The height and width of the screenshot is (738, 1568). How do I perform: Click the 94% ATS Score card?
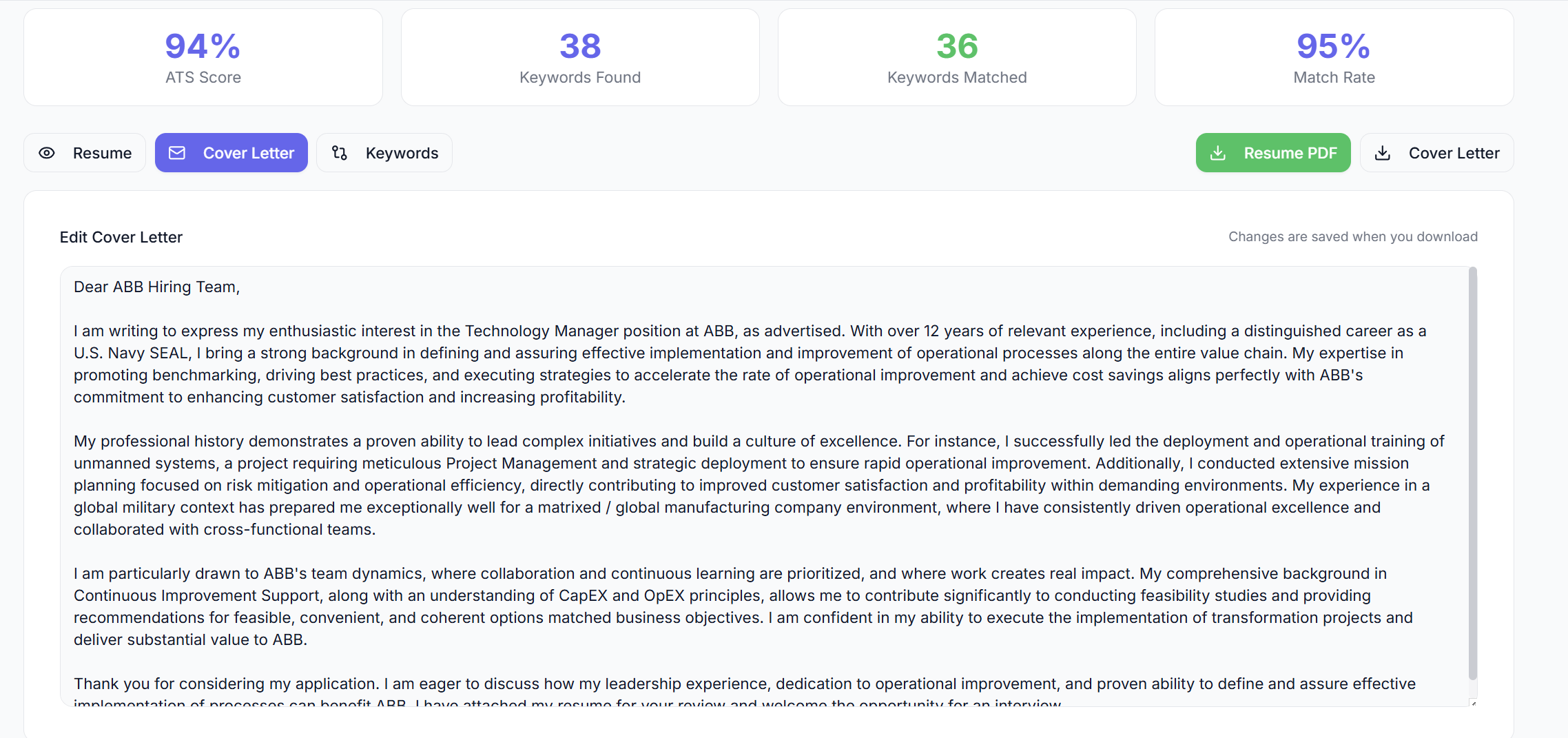click(x=203, y=58)
